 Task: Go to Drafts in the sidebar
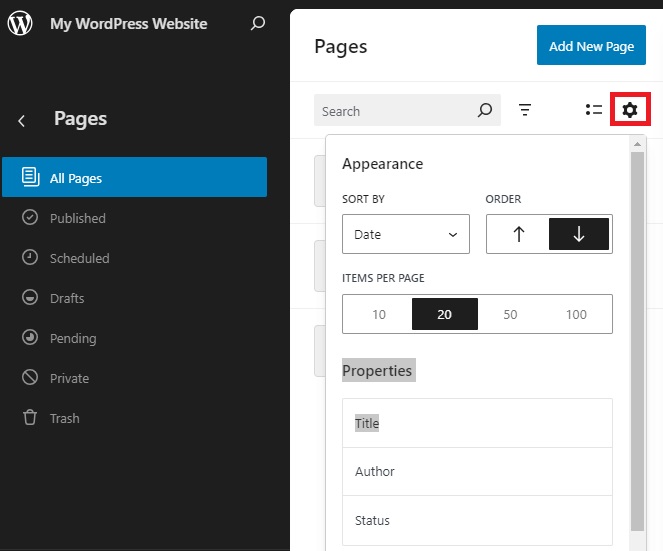67,298
